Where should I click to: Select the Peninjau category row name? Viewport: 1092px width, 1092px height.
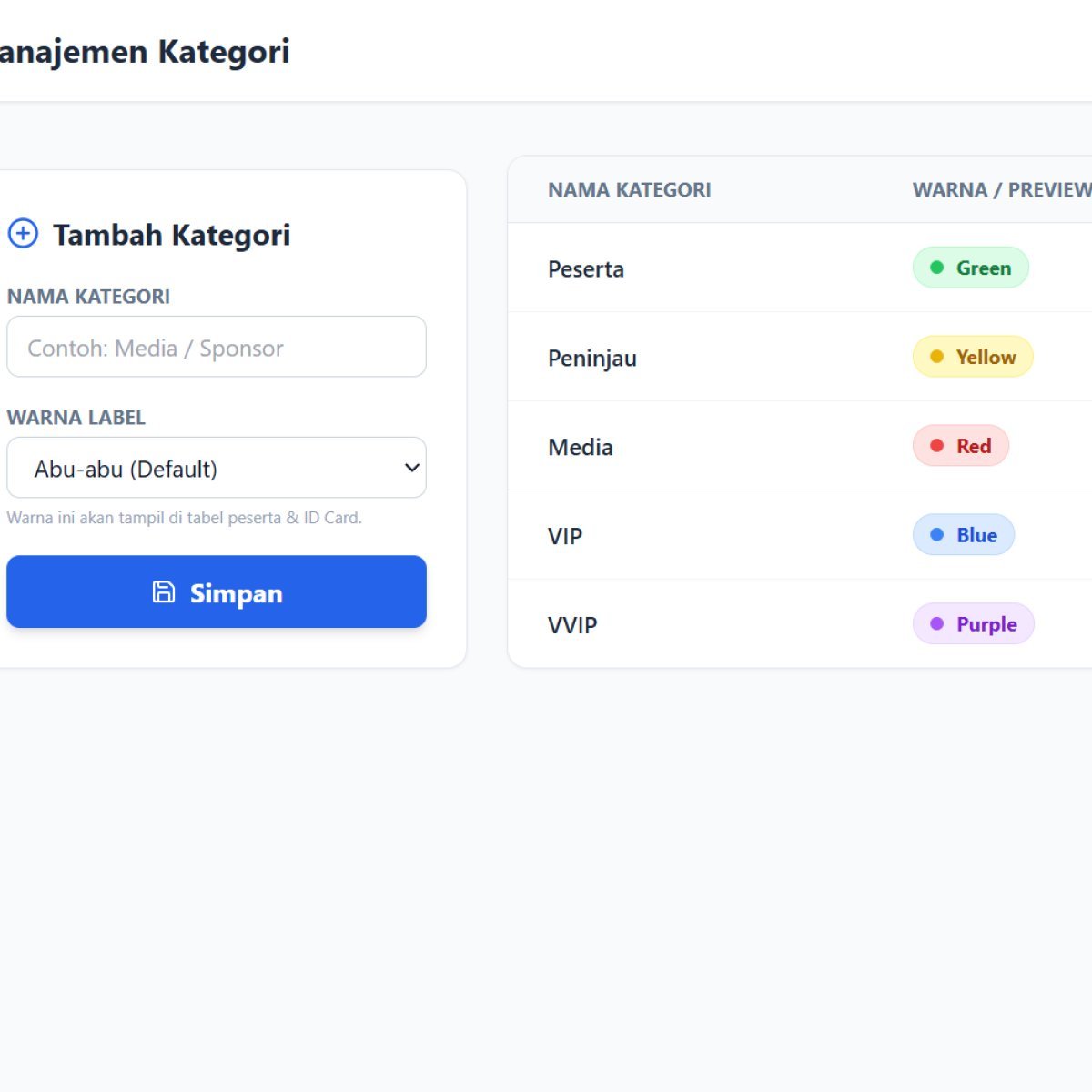tap(592, 359)
